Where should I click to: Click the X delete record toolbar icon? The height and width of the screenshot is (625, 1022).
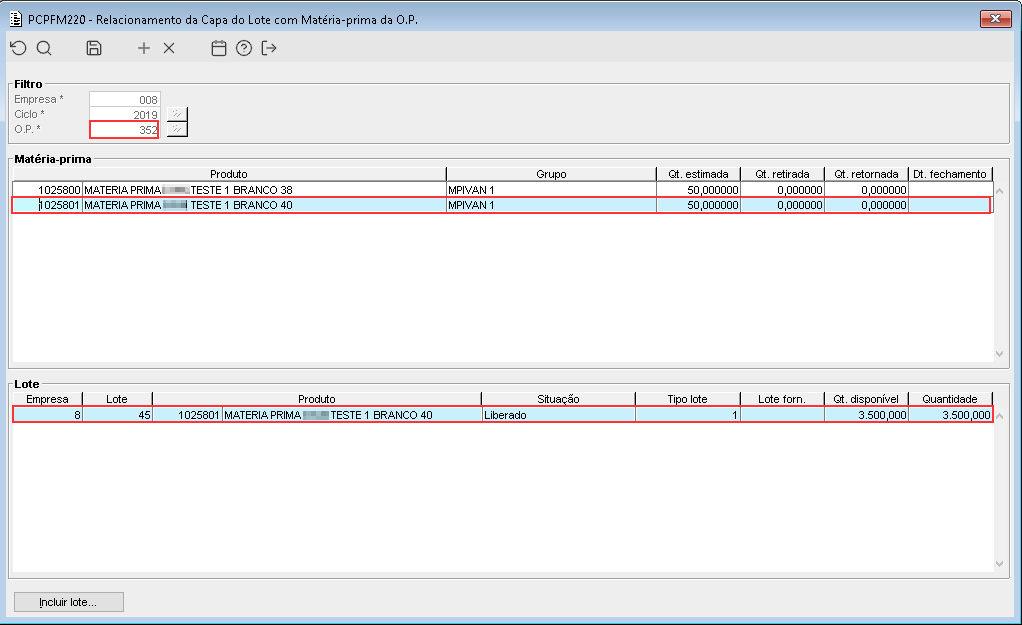[x=169, y=48]
